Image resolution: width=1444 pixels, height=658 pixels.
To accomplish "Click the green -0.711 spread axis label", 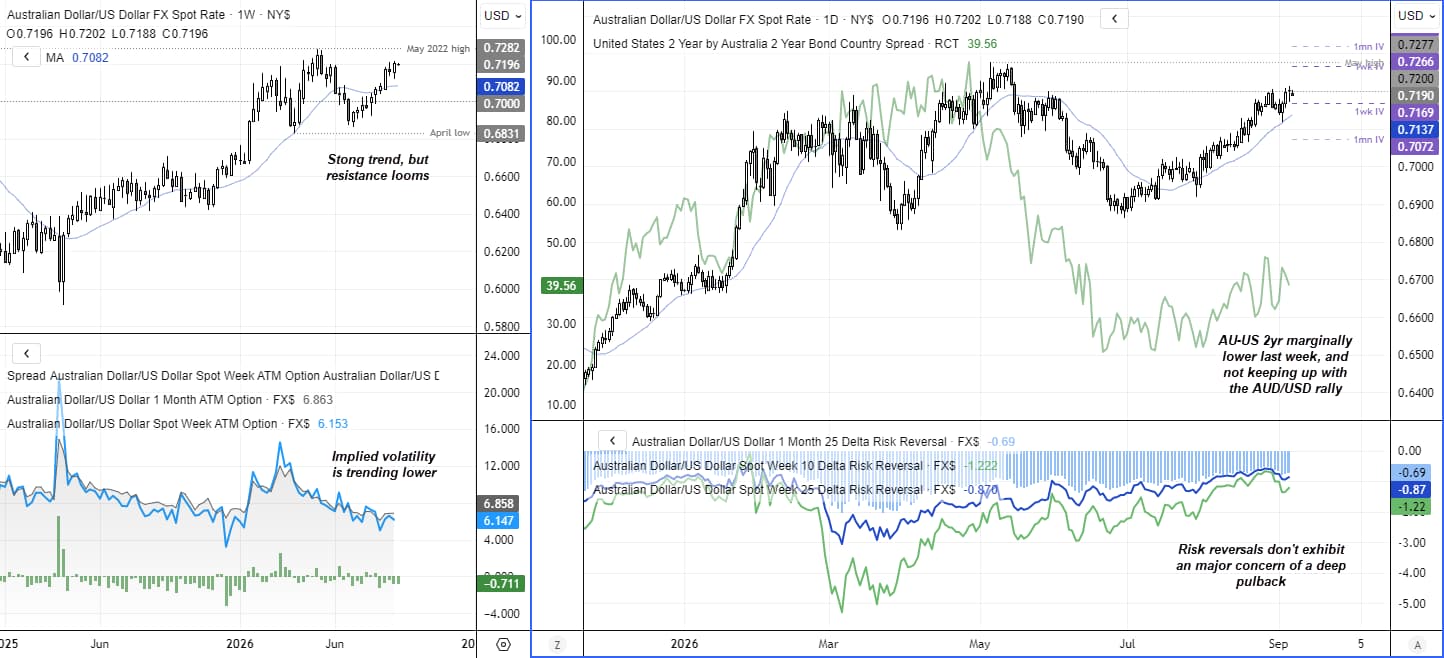I will point(500,583).
